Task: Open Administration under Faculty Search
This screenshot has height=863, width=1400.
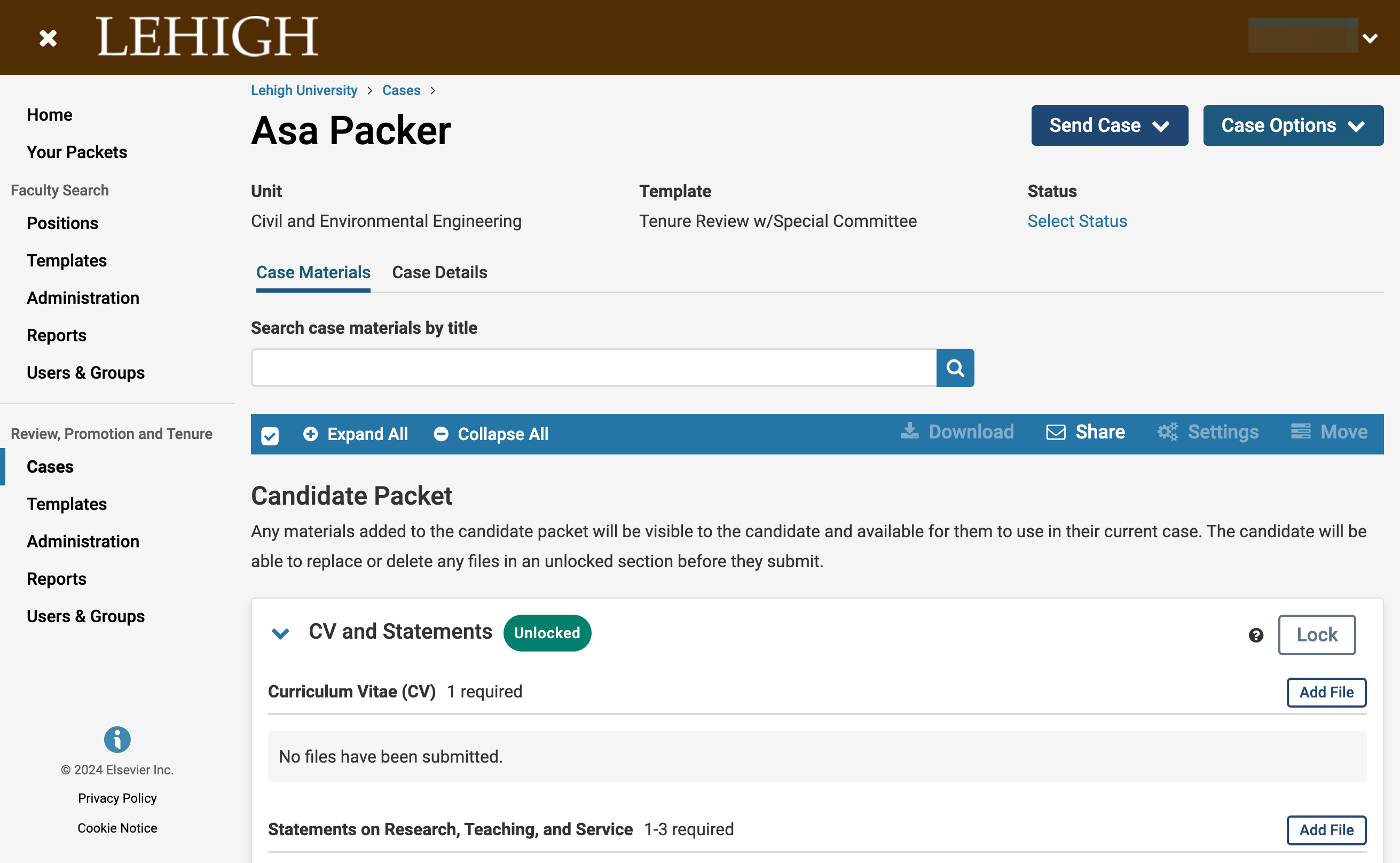Action: pos(83,298)
